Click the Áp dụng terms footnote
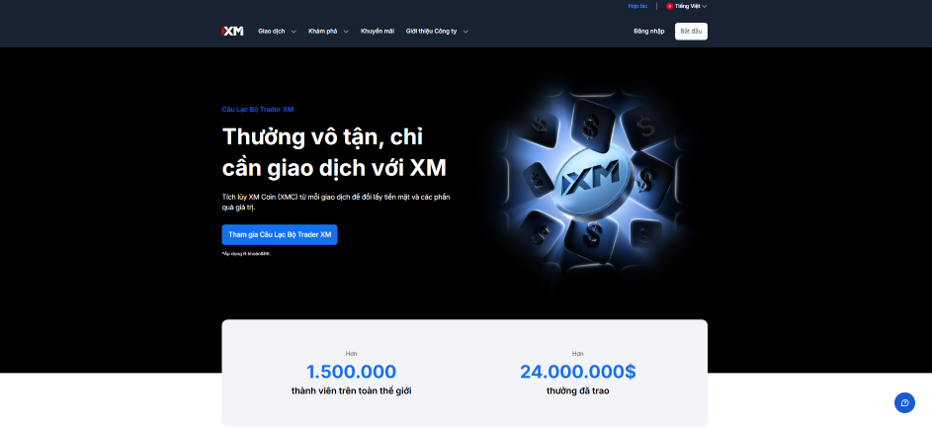This screenshot has width=932, height=429. (246, 254)
